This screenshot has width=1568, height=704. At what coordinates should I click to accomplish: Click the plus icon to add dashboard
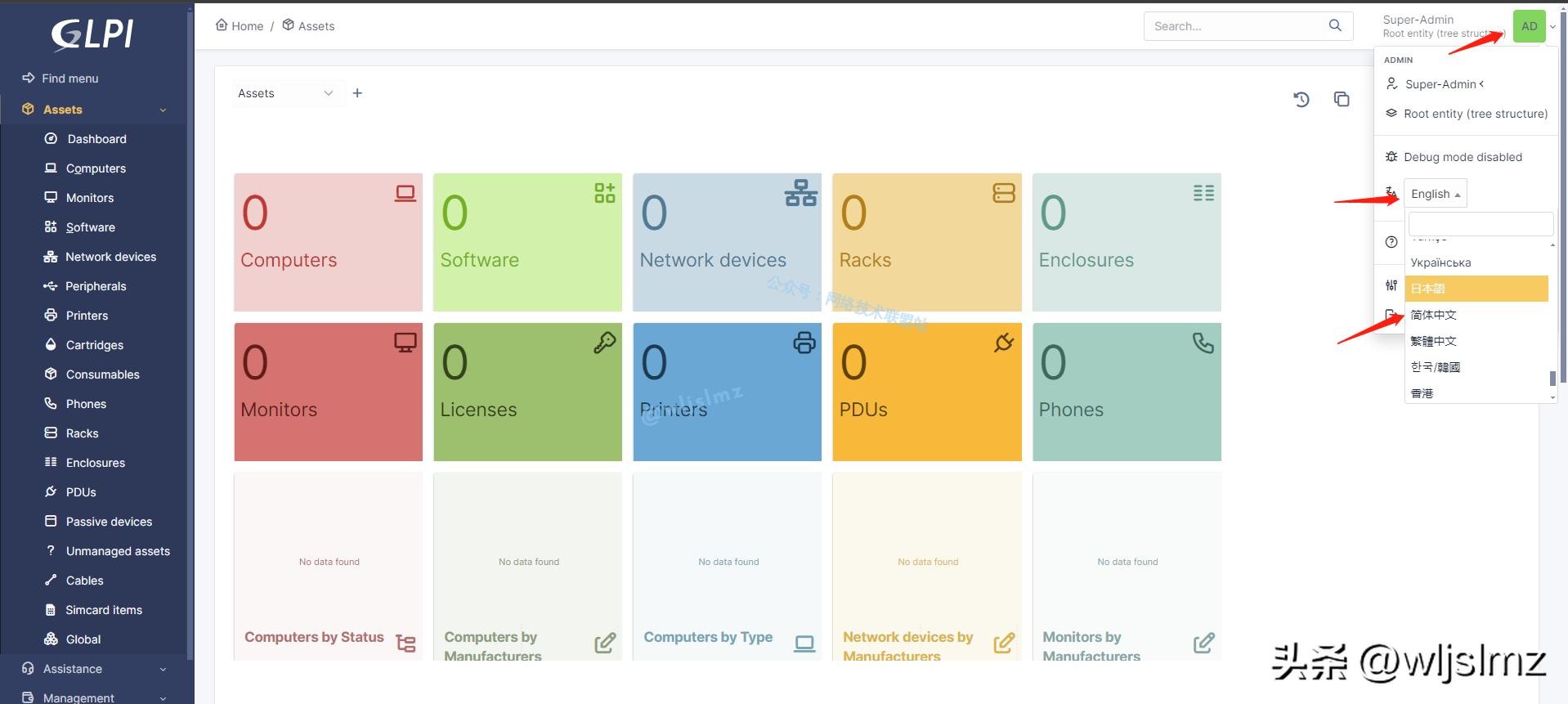[357, 93]
